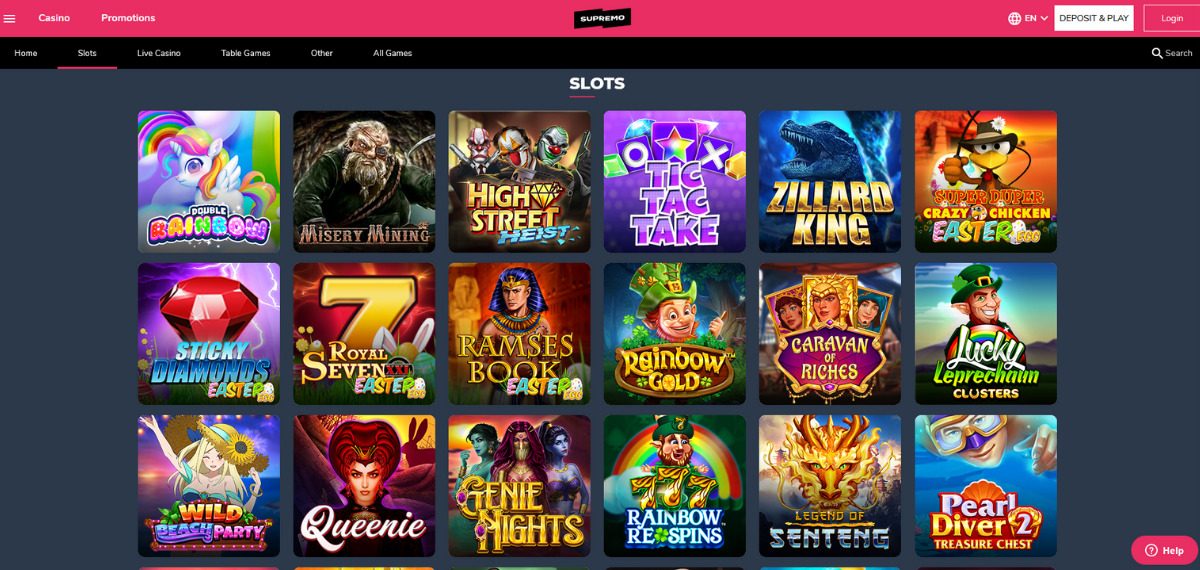Launch the Queenie slot game
Screen dimensions: 1200x570
364,486
